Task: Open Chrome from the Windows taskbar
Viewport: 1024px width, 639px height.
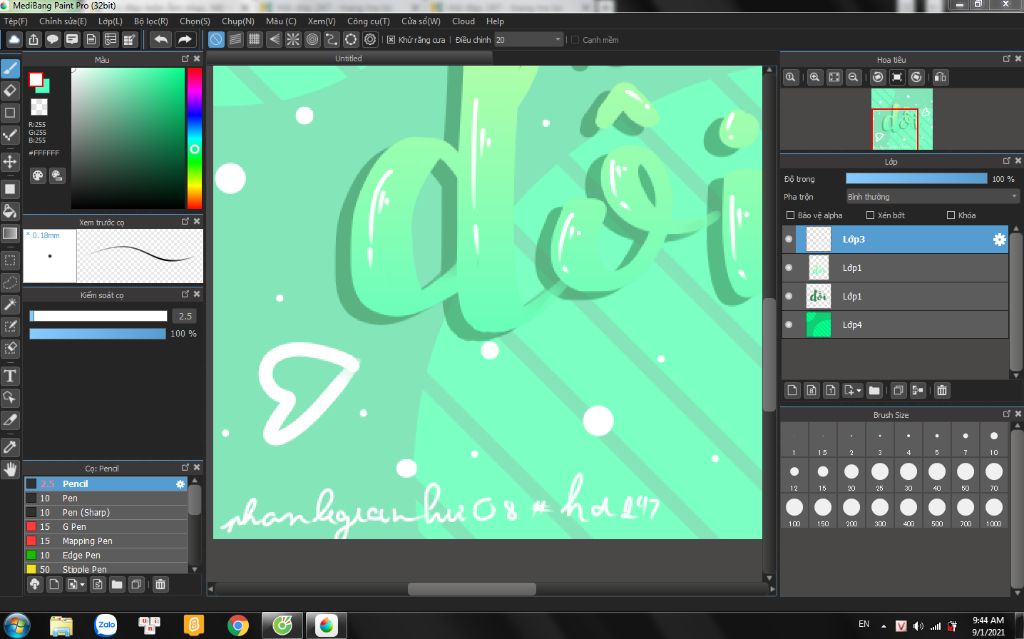Action: point(238,625)
